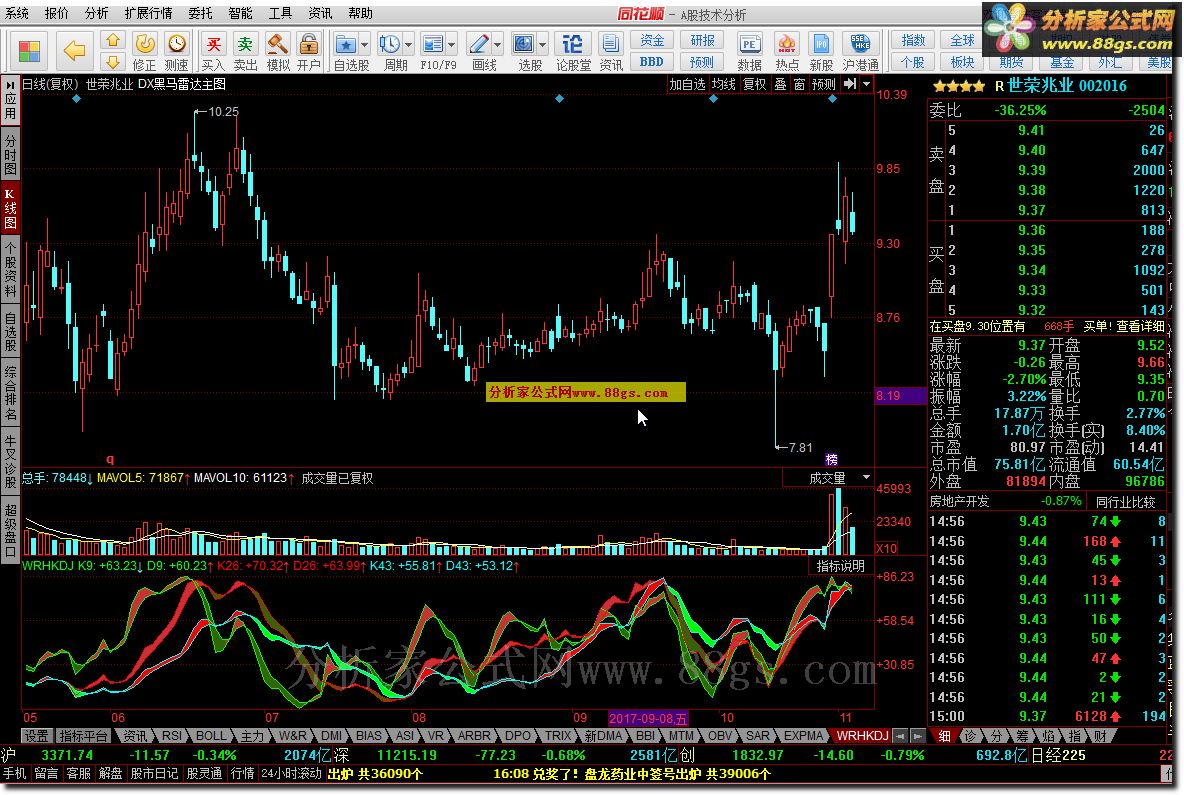Toggle 均线 moving average lines
This screenshot has width=1184, height=795.
click(723, 84)
